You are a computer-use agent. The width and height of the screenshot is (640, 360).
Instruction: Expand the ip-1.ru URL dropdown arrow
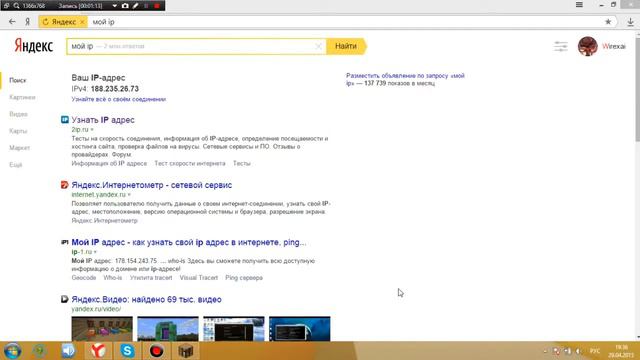point(95,252)
